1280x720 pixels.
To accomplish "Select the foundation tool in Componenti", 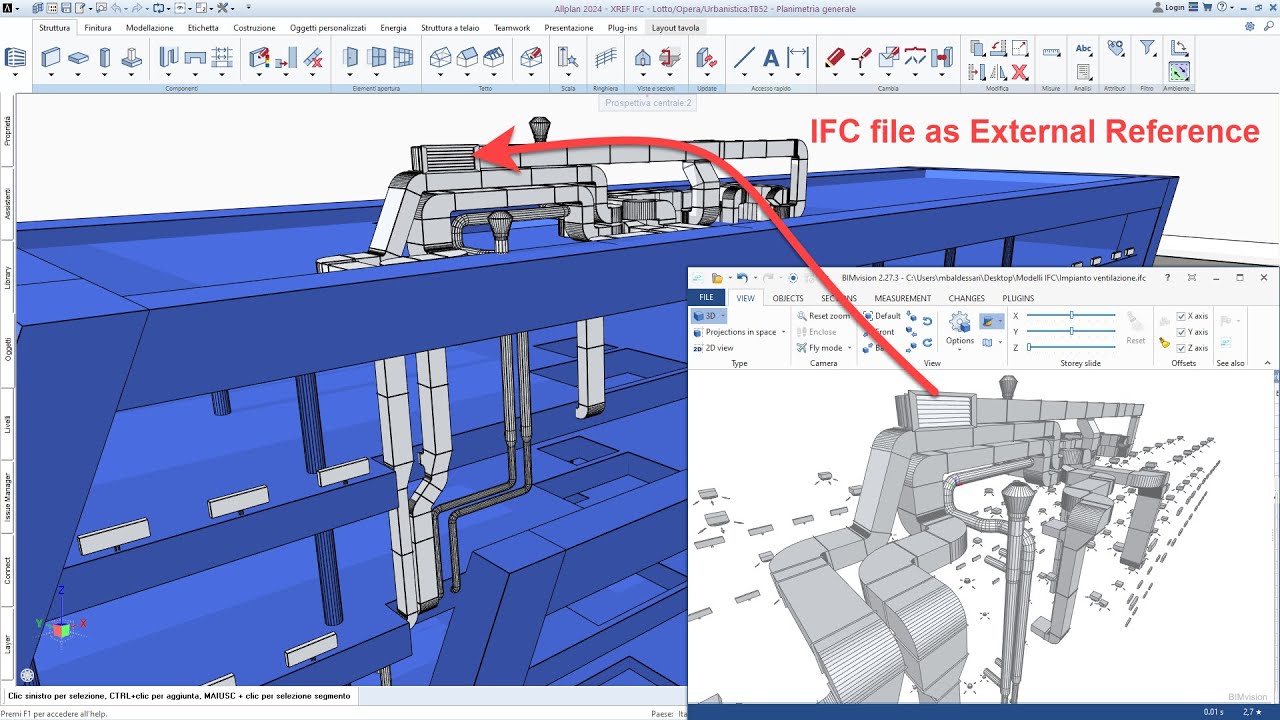I will pos(132,57).
